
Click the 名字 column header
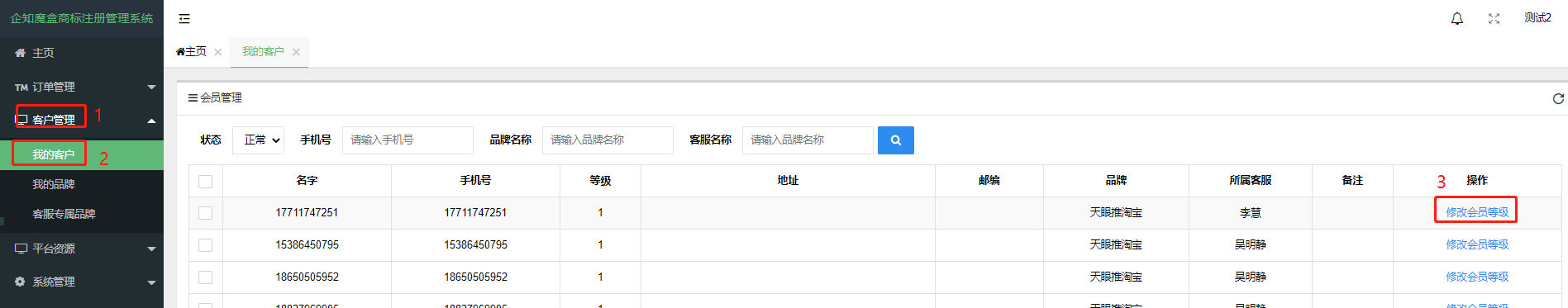tap(307, 180)
